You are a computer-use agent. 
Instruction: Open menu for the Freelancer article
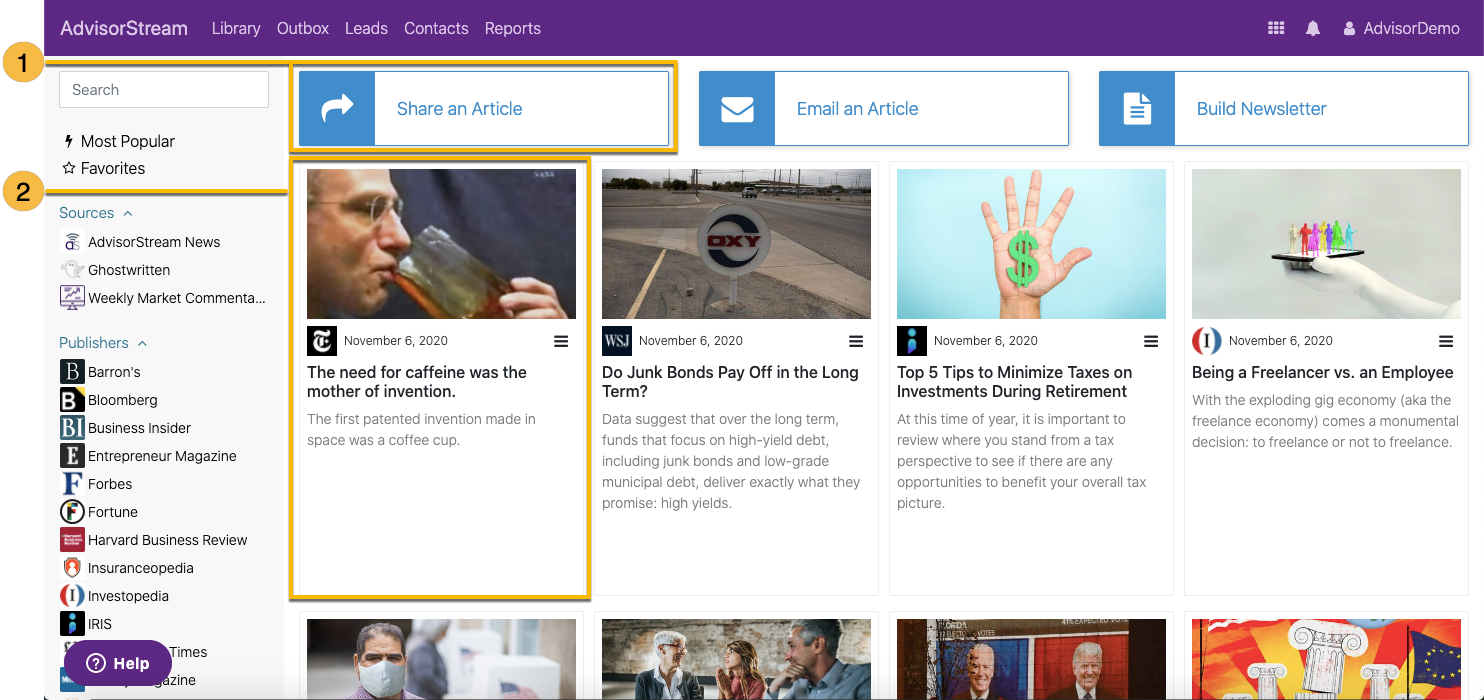point(1446,341)
